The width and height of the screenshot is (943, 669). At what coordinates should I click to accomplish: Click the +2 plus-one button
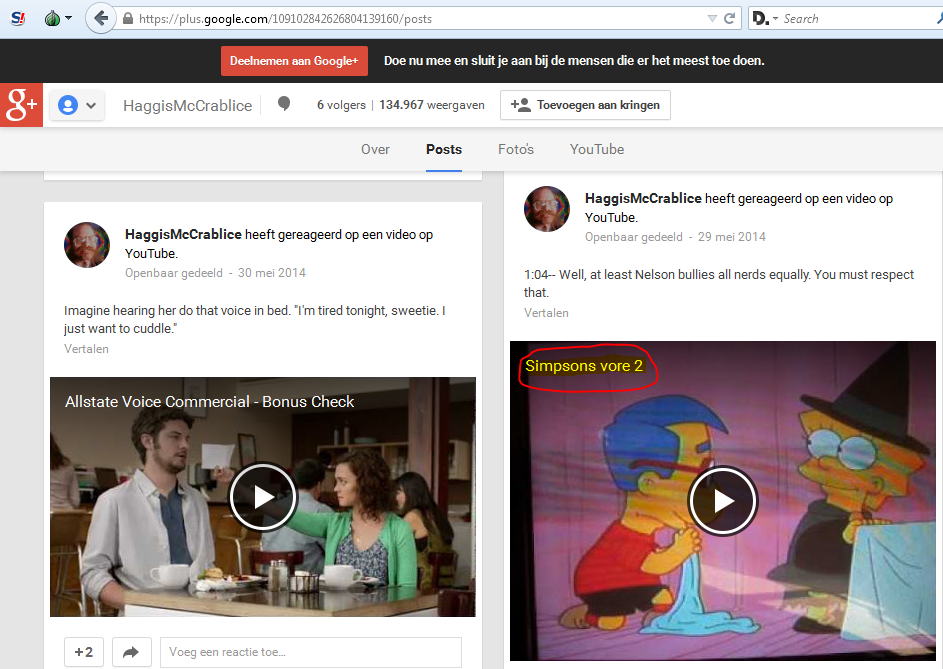tap(84, 652)
